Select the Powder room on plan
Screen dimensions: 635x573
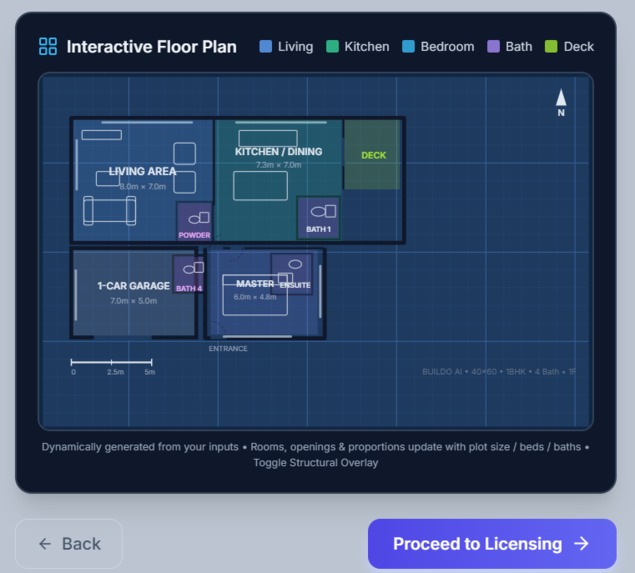[x=194, y=221]
